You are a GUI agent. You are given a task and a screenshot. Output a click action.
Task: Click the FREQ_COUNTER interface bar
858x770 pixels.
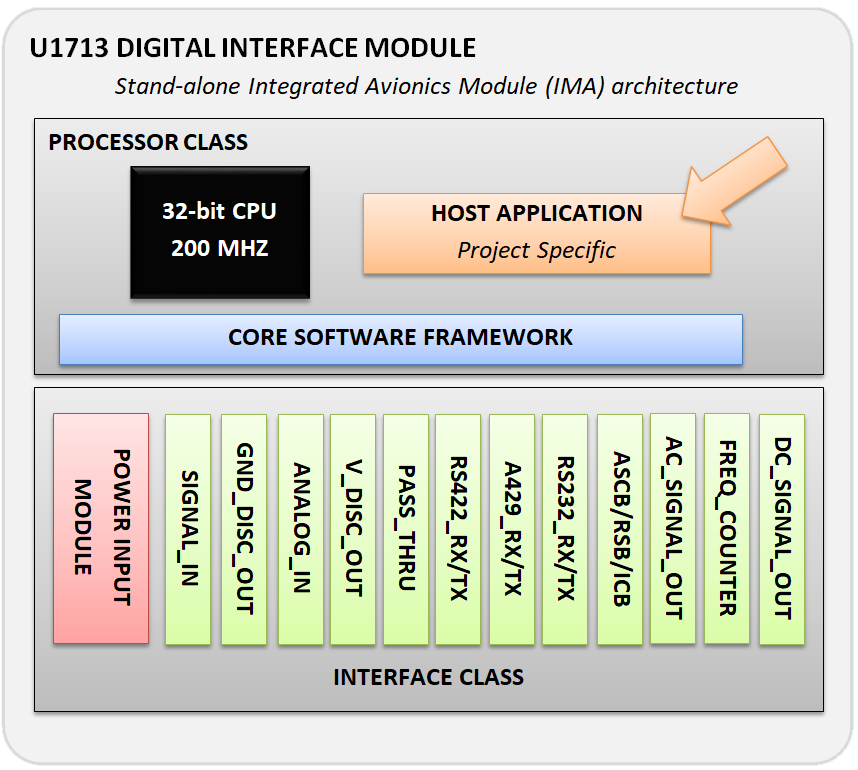click(x=727, y=529)
